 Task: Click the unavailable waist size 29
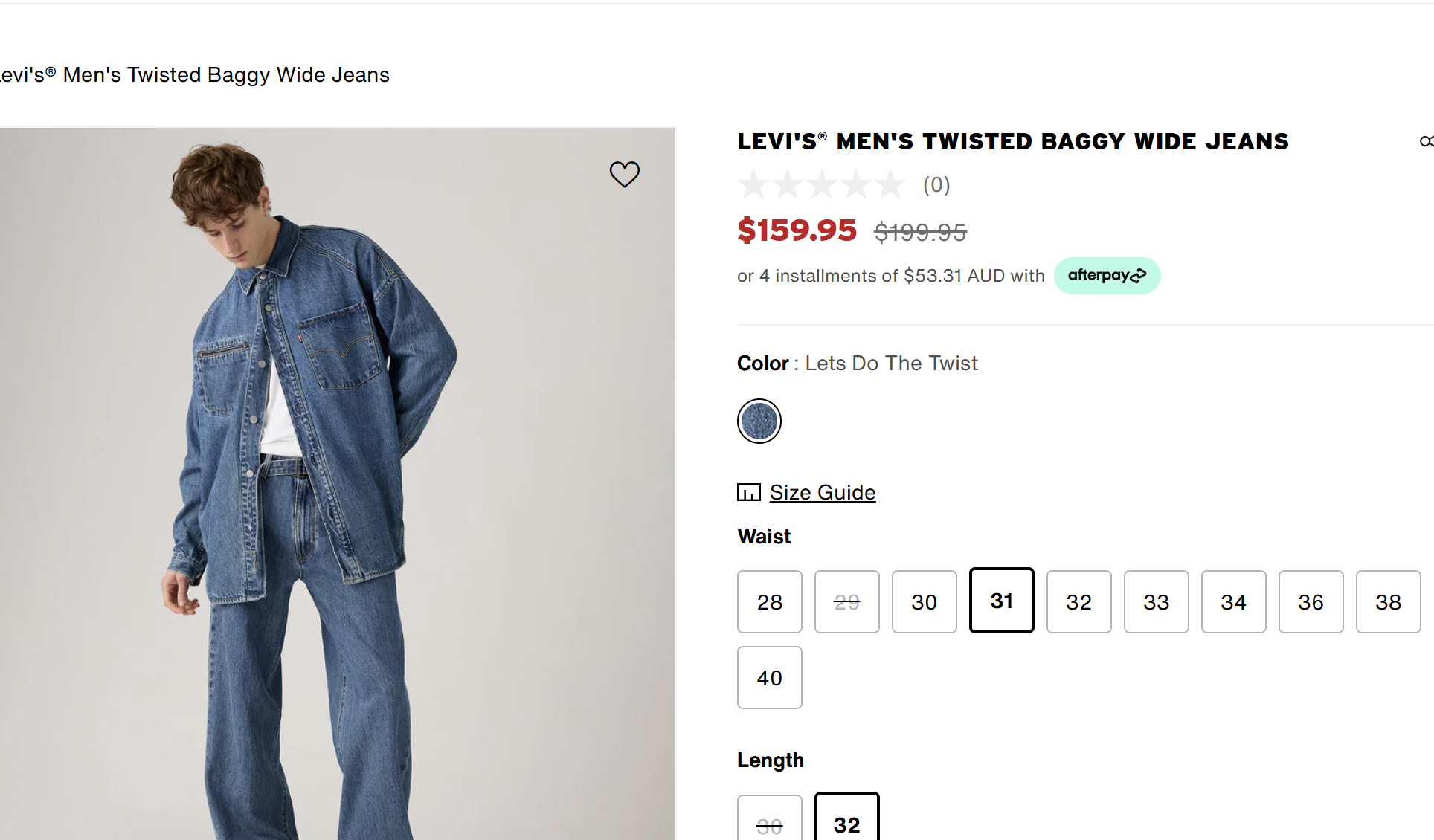coord(846,601)
